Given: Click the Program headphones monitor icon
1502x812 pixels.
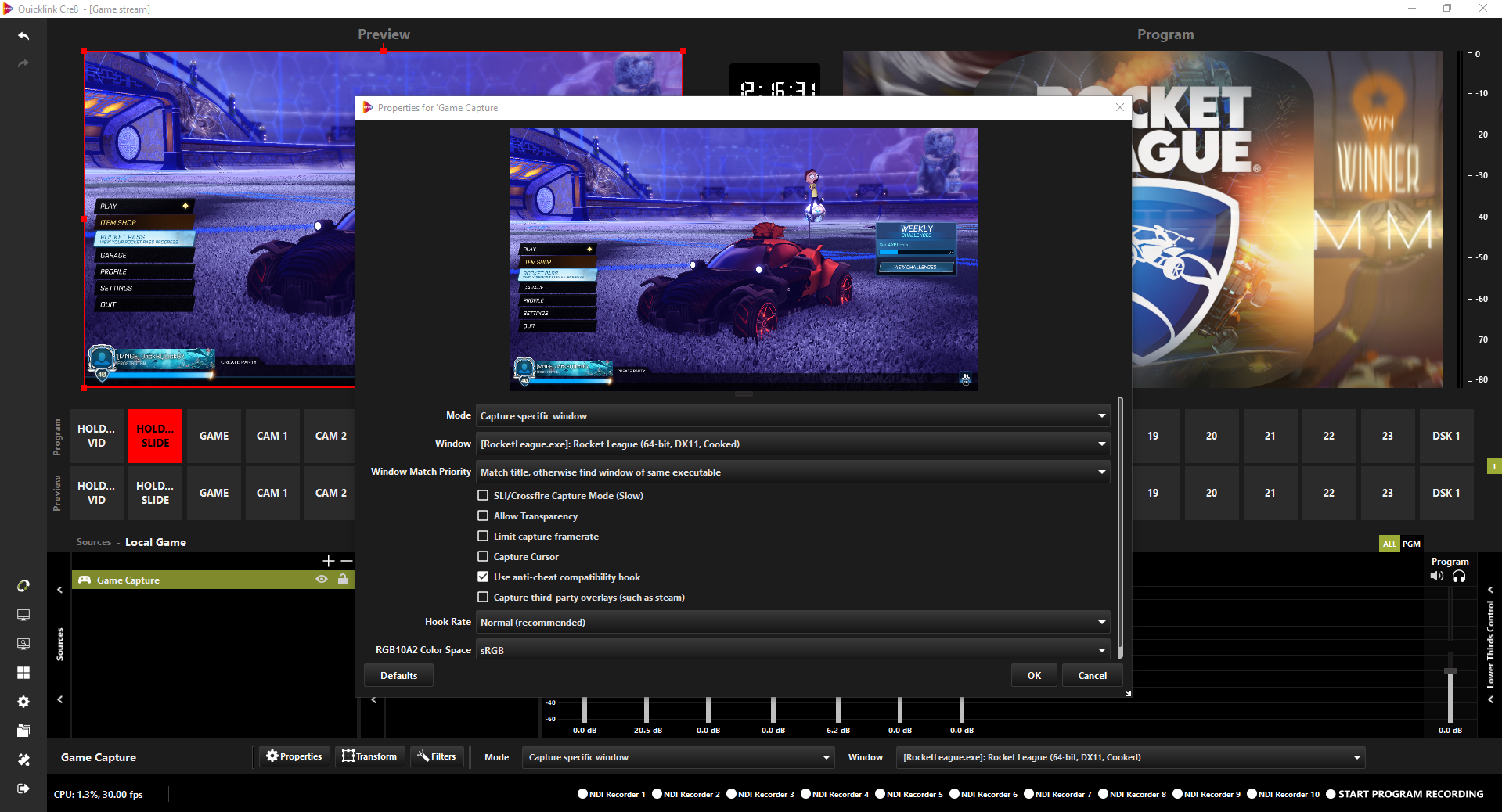Looking at the screenshot, I should 1459,577.
